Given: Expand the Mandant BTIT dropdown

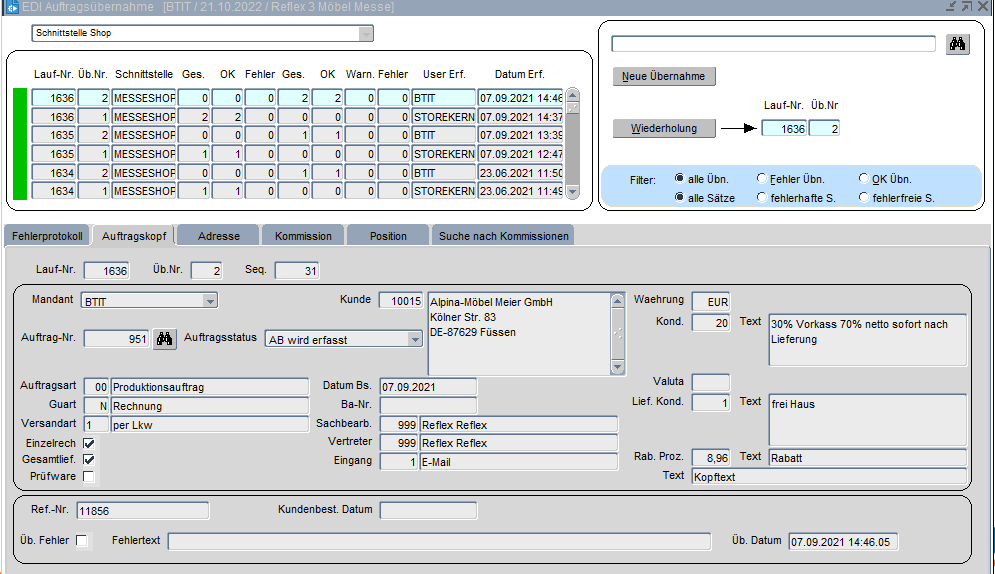Looking at the screenshot, I should coord(210,300).
